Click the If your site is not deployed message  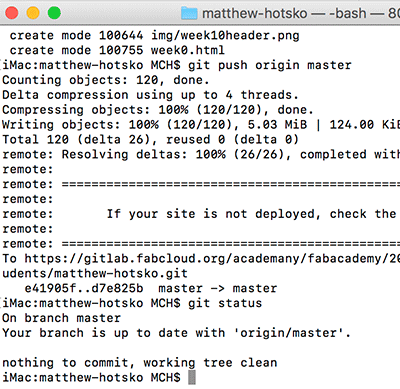coord(253,214)
